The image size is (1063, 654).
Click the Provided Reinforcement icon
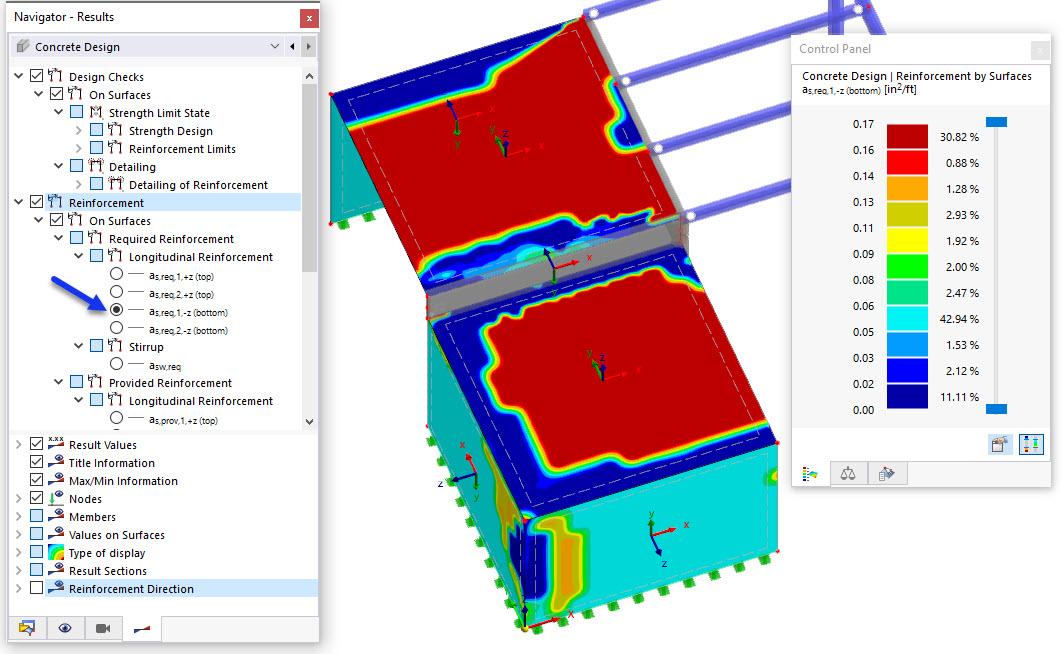coord(96,382)
